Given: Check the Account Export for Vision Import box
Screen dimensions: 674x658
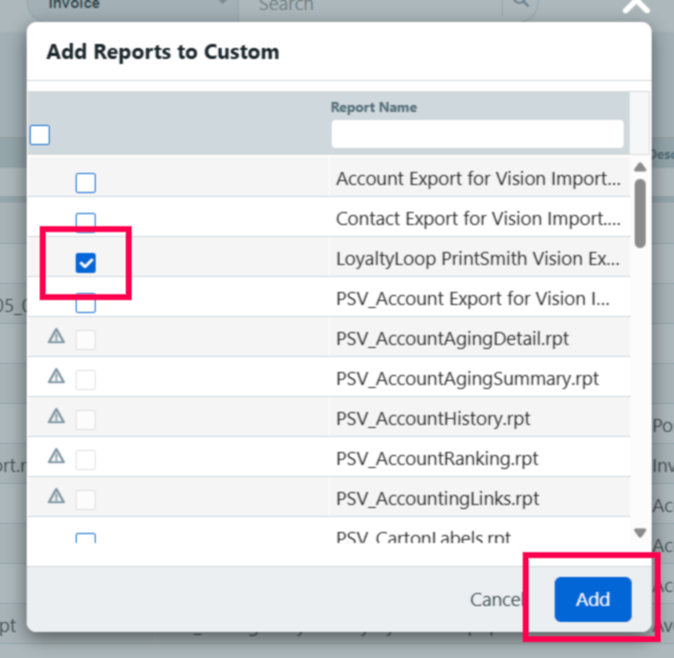Looking at the screenshot, I should (86, 183).
